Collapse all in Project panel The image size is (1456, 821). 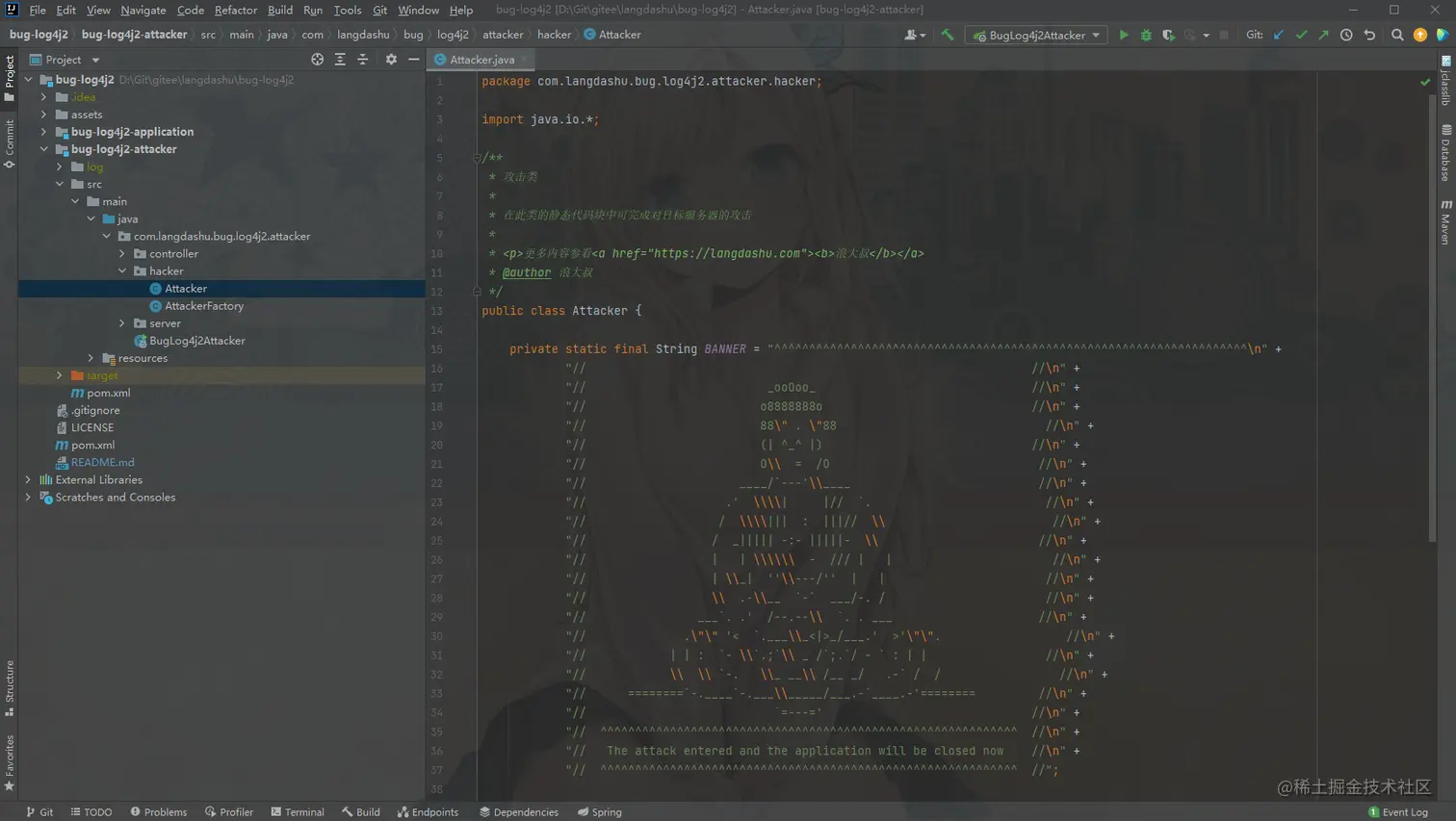click(x=363, y=60)
